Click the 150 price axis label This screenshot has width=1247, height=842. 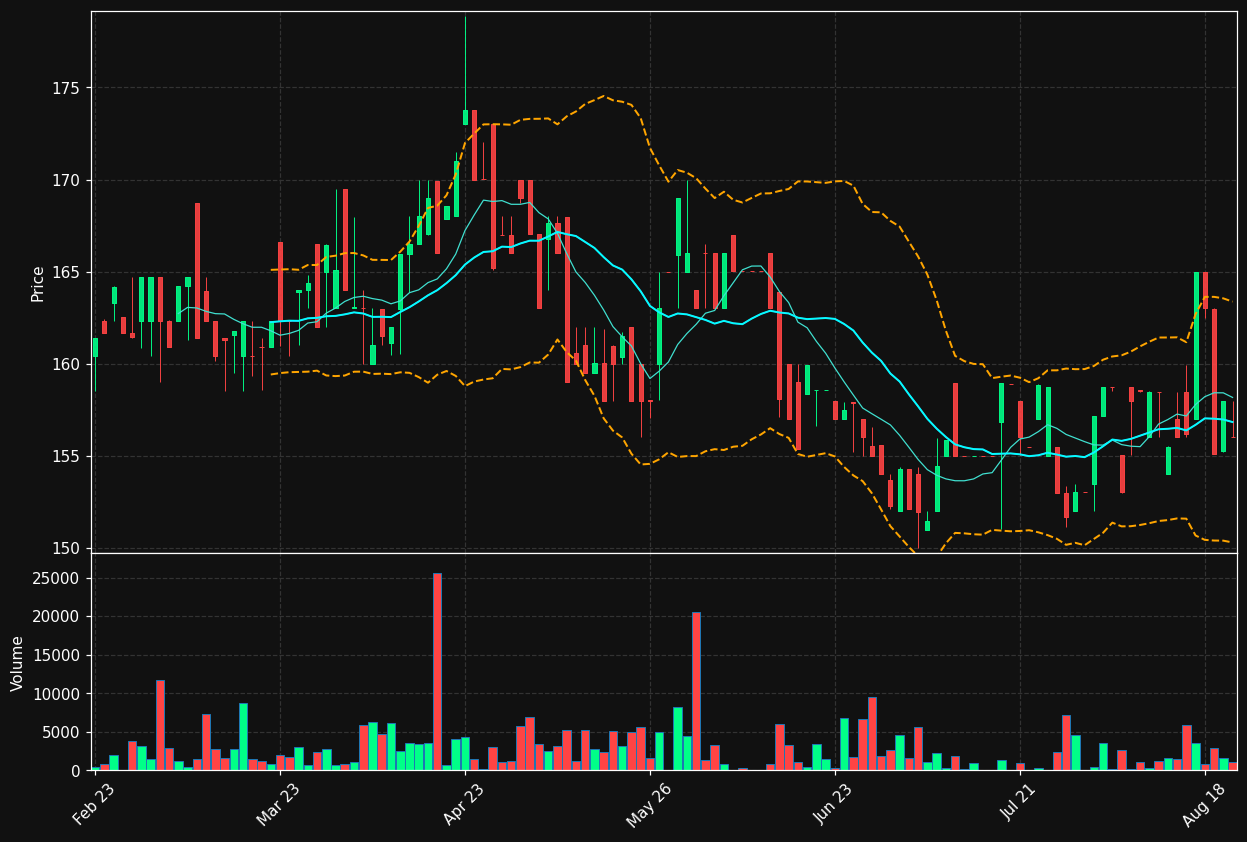click(x=67, y=548)
